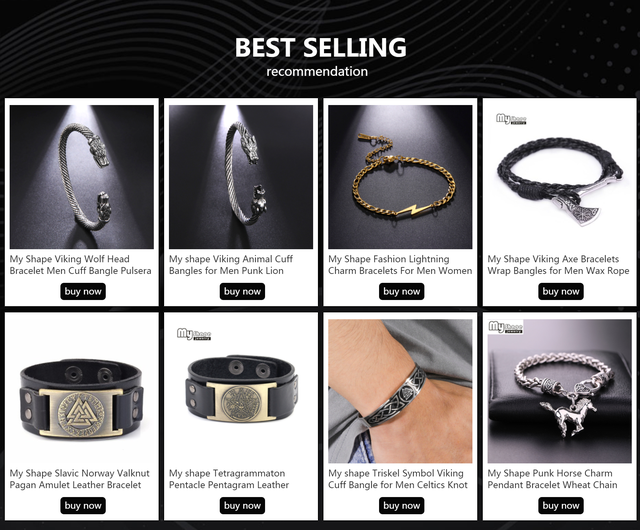This screenshot has width=640, height=530.
Task: Buy now the Viking Animal Cuff bangle
Action: click(x=242, y=292)
